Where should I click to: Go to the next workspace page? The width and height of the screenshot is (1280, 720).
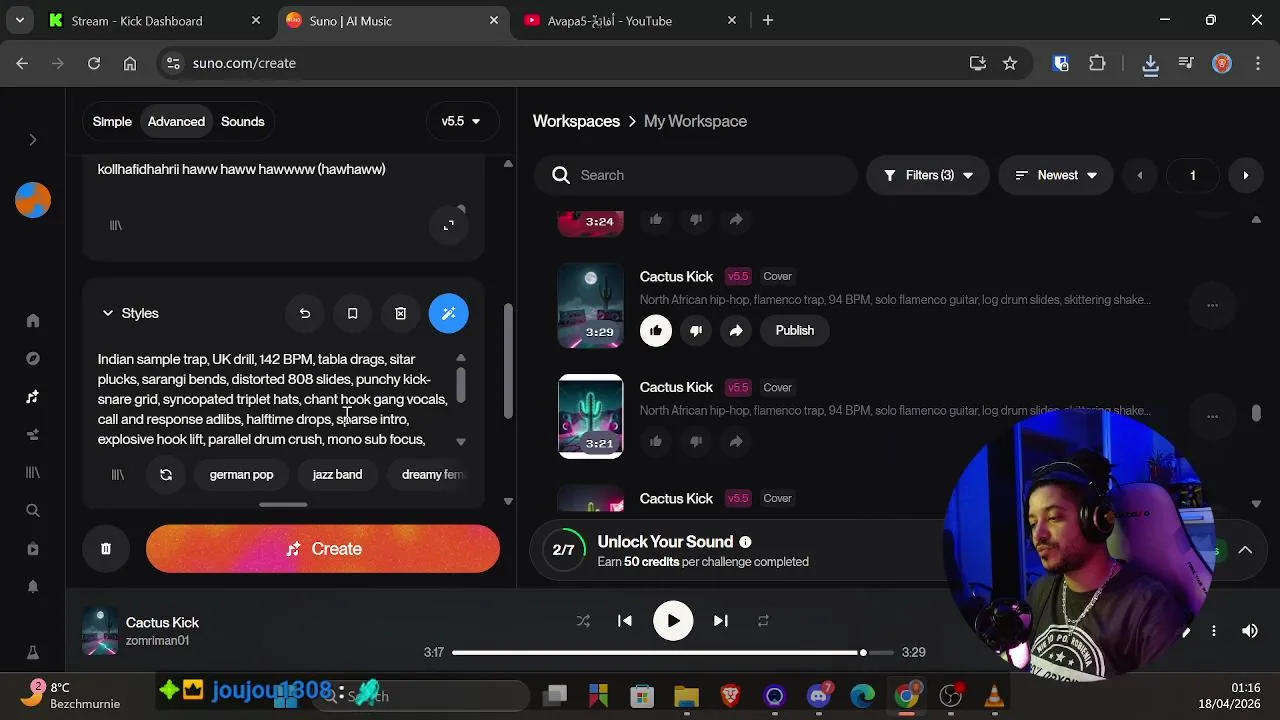point(1245,175)
